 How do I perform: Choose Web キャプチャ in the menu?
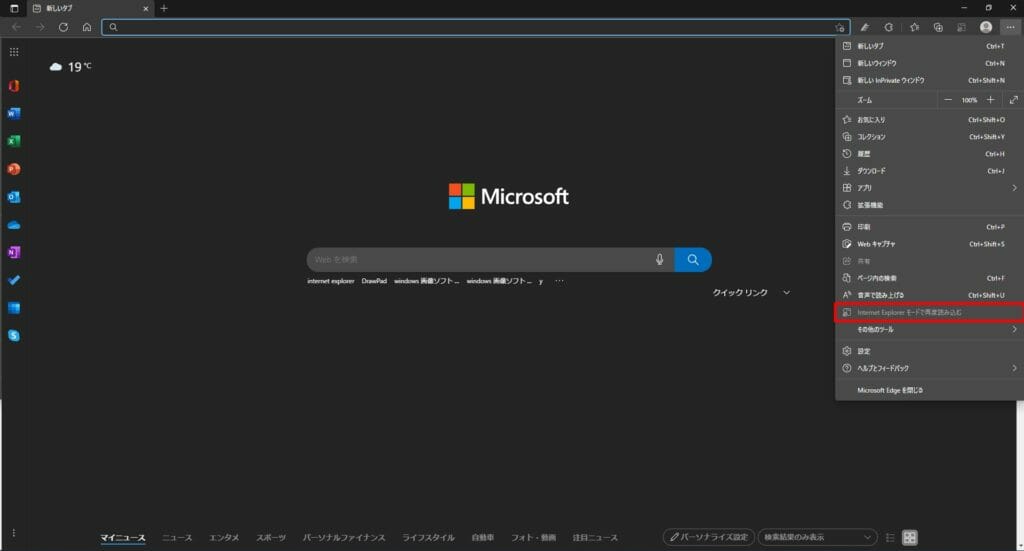pyautogui.click(x=929, y=244)
